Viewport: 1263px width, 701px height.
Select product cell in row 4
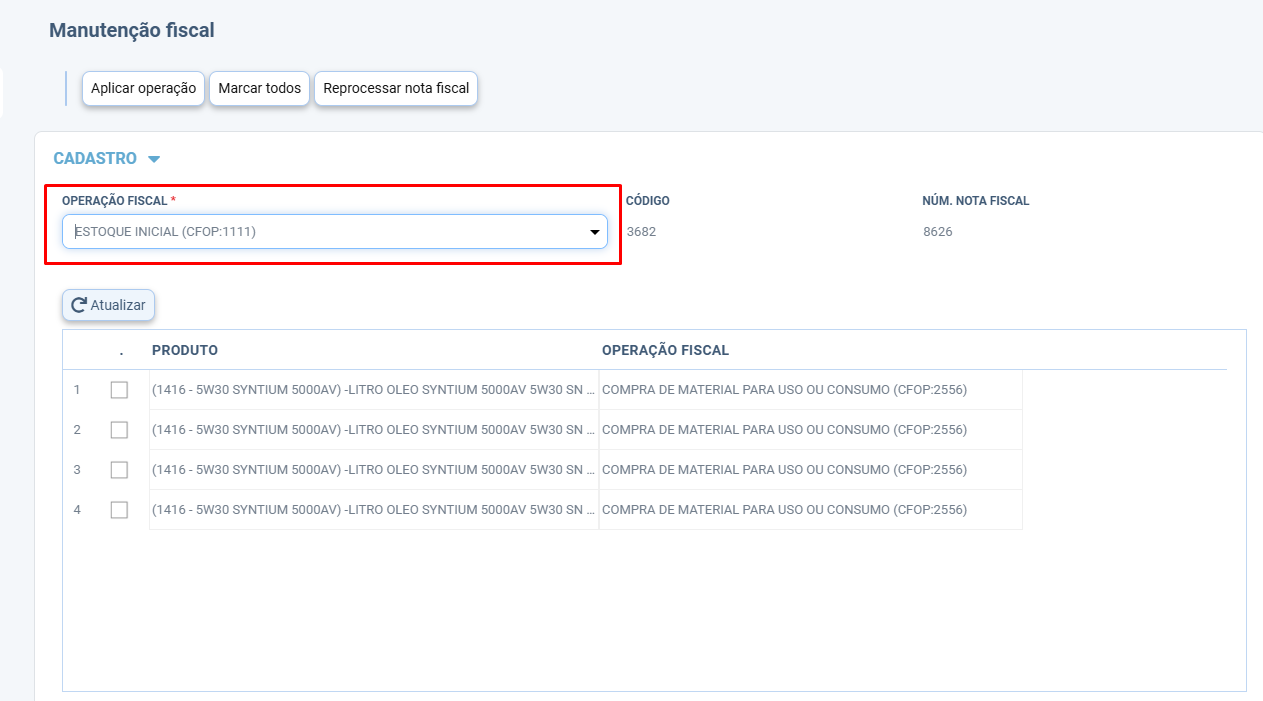click(374, 510)
